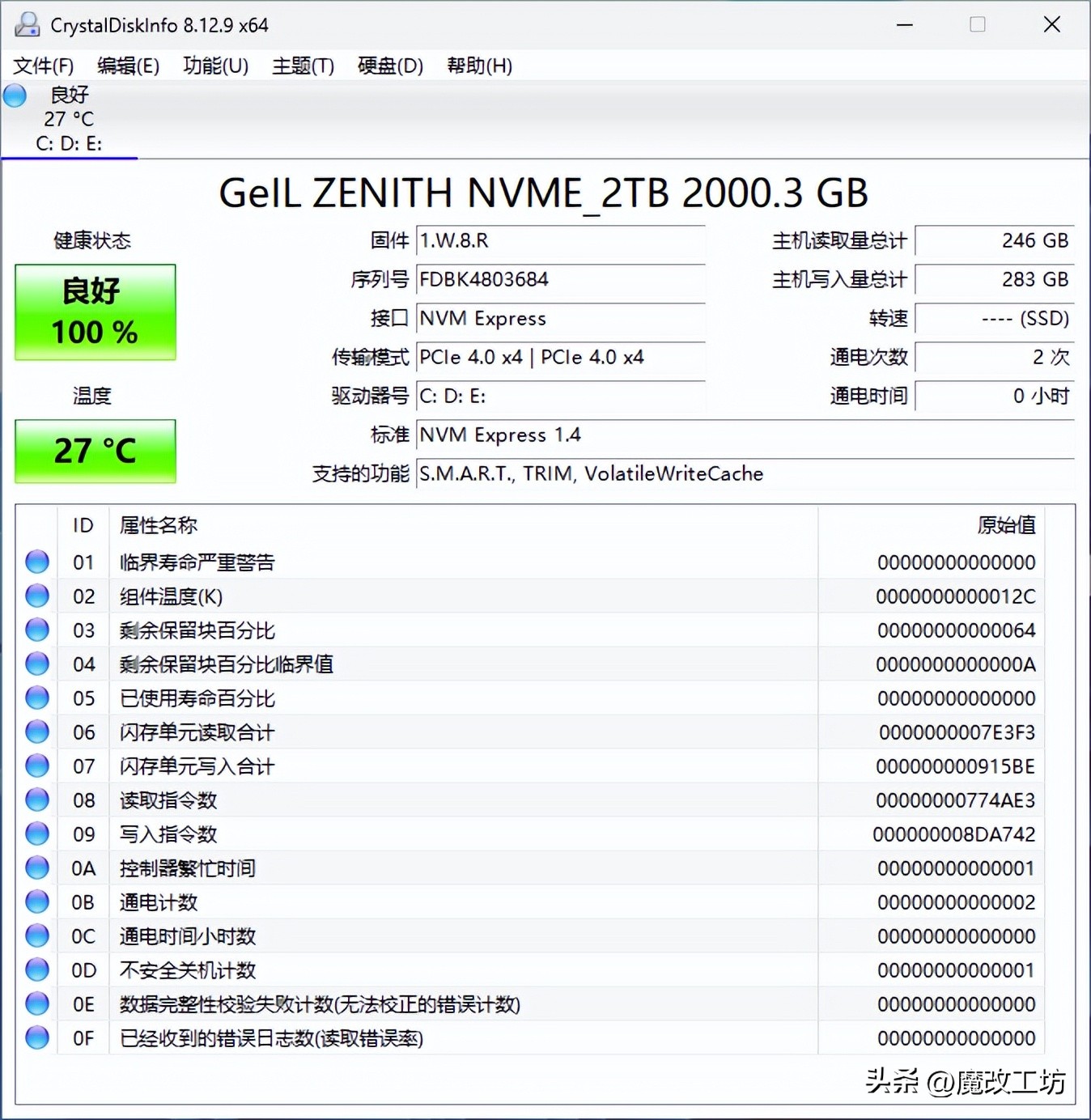Click the CrystalDiskInfo title bar icon
Screen dimensions: 1091x1120
[x=27, y=24]
